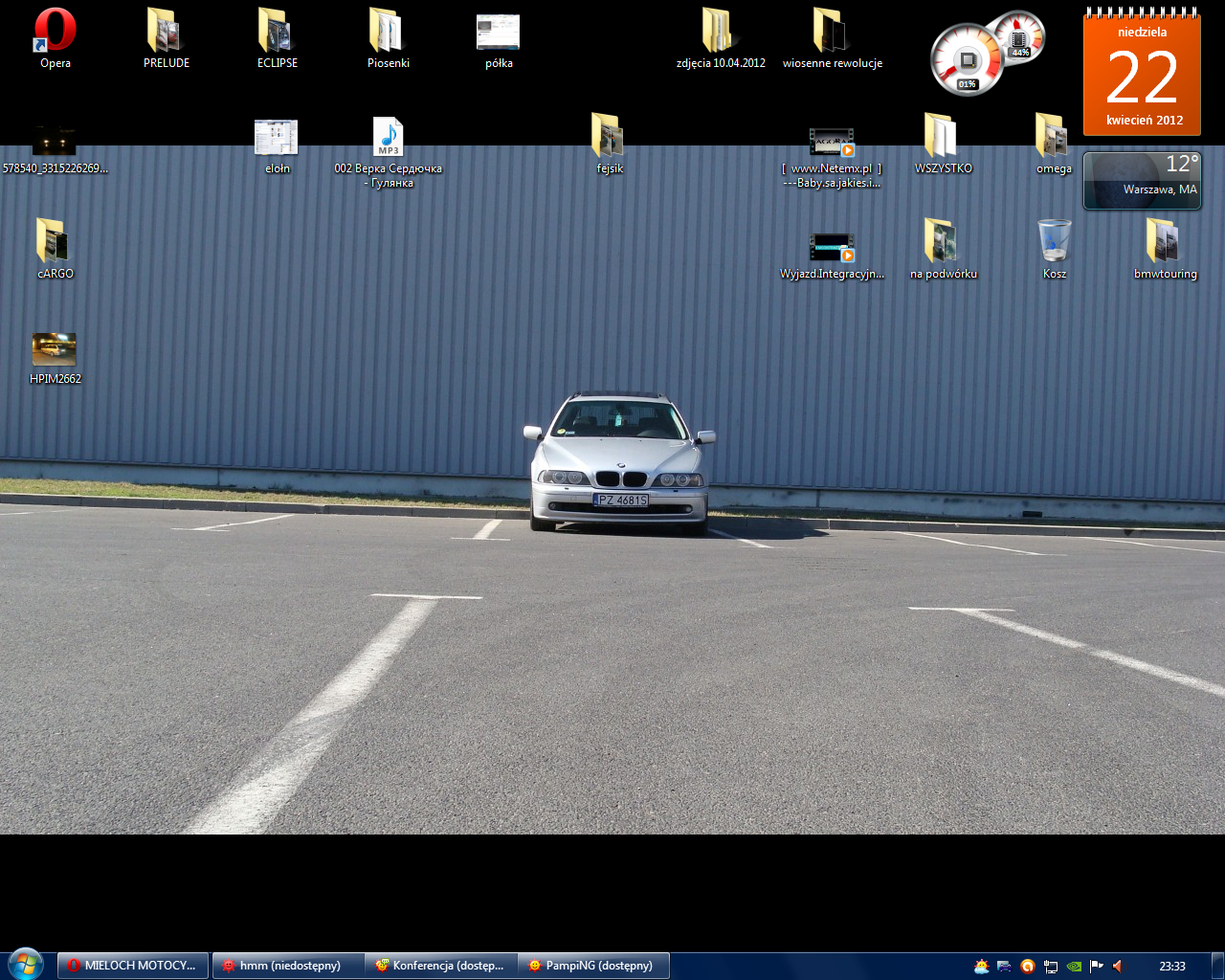The image size is (1225, 980).
Task: Switch to Konferencja taskbar window
Action: point(441,966)
